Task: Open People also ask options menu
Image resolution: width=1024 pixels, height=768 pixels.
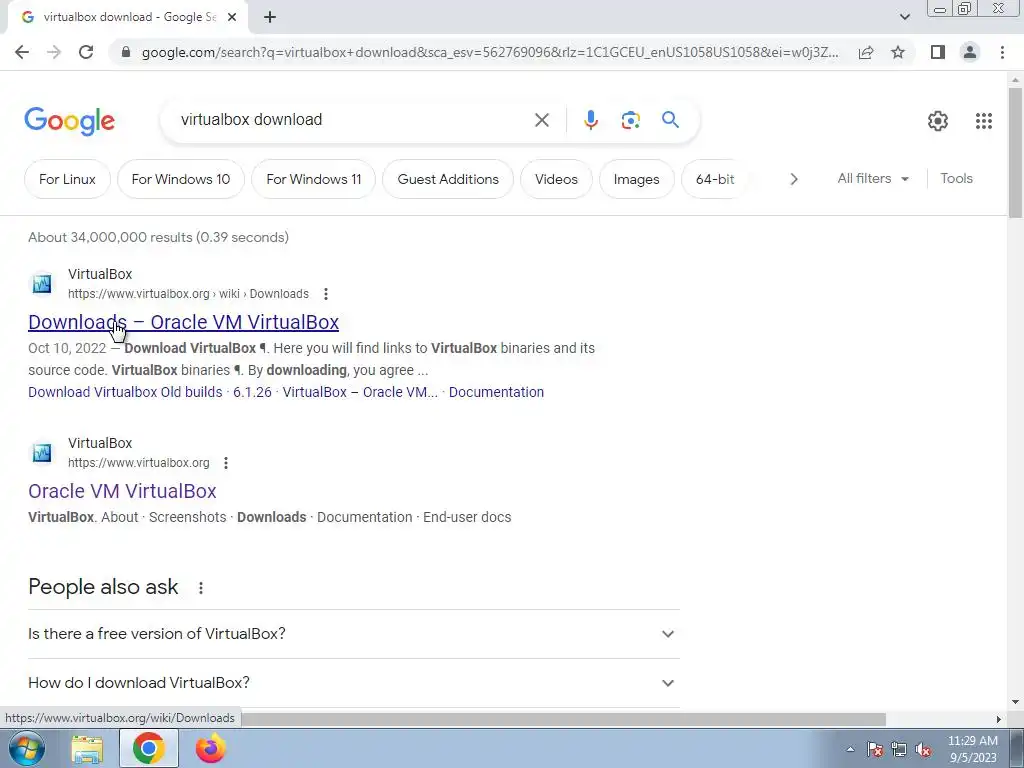Action: [201, 588]
